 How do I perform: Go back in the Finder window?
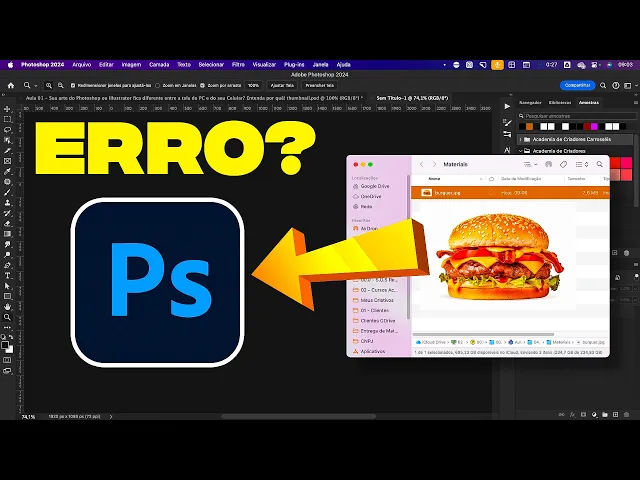point(422,164)
